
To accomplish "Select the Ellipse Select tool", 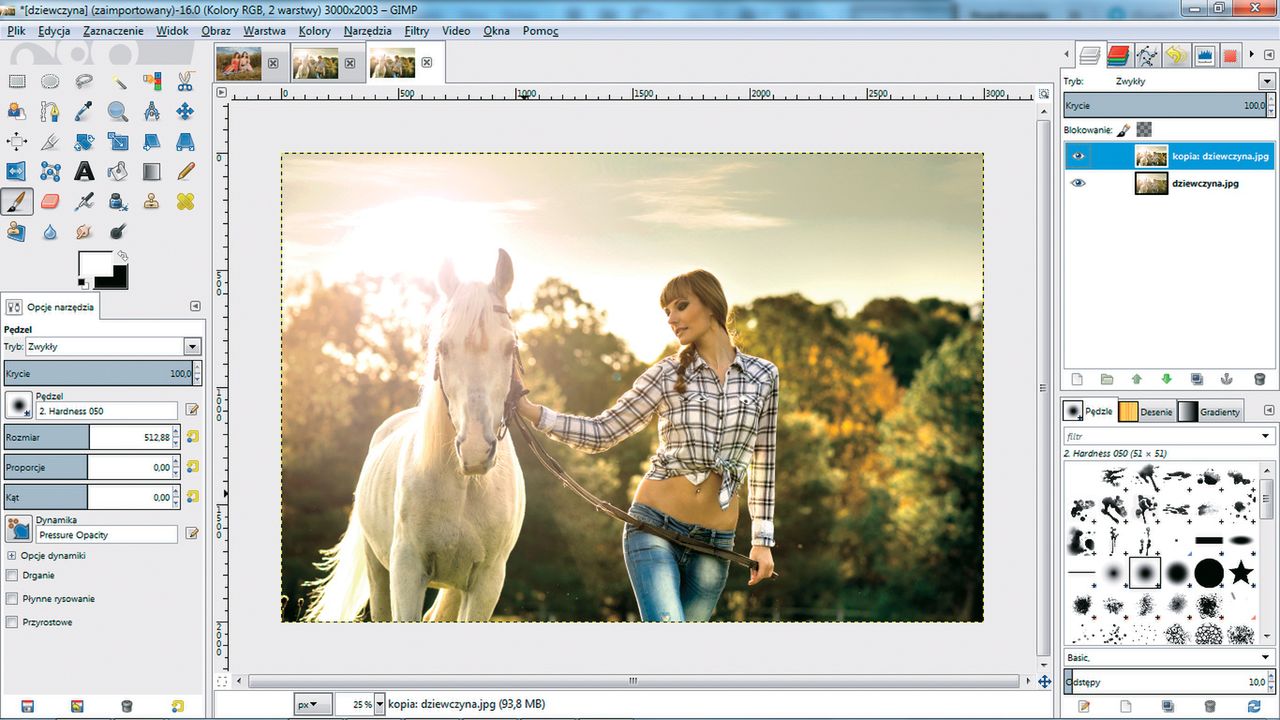I will (50, 82).
